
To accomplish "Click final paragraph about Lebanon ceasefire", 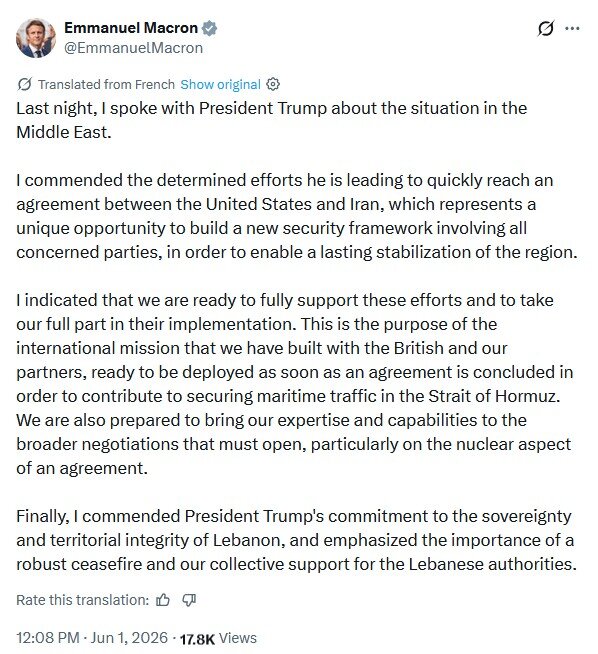I will (x=296, y=540).
